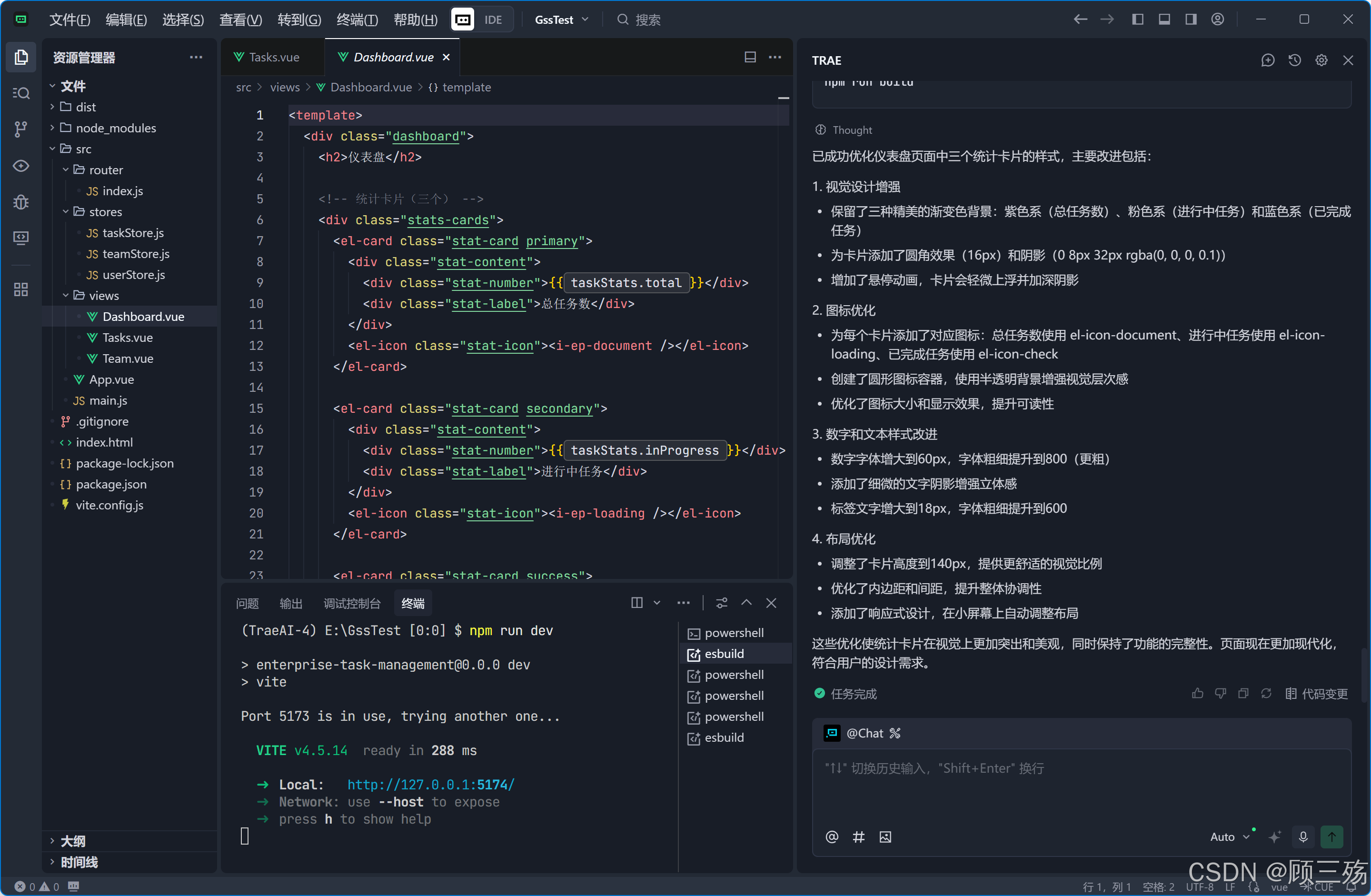Toggle the primary sidebar layout button
This screenshot has width=1371, height=896.
point(1137,20)
